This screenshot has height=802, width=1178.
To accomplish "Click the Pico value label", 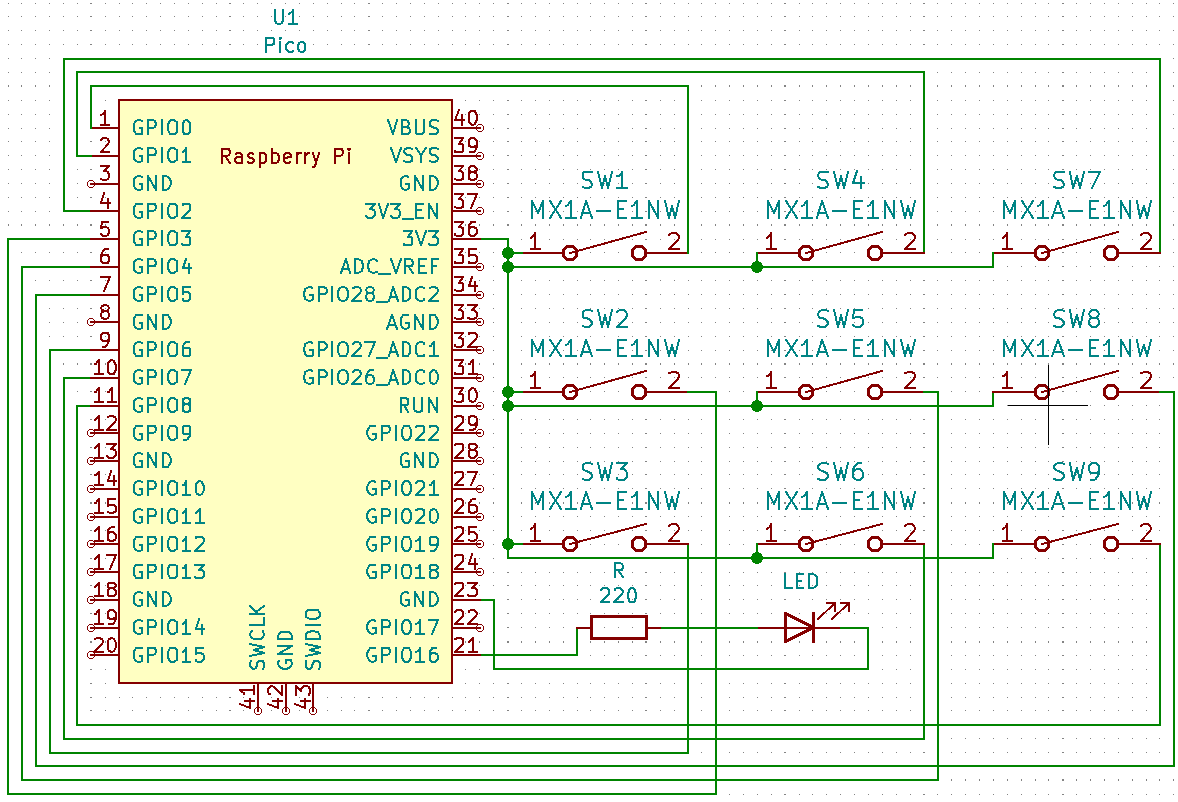I will 285,46.
